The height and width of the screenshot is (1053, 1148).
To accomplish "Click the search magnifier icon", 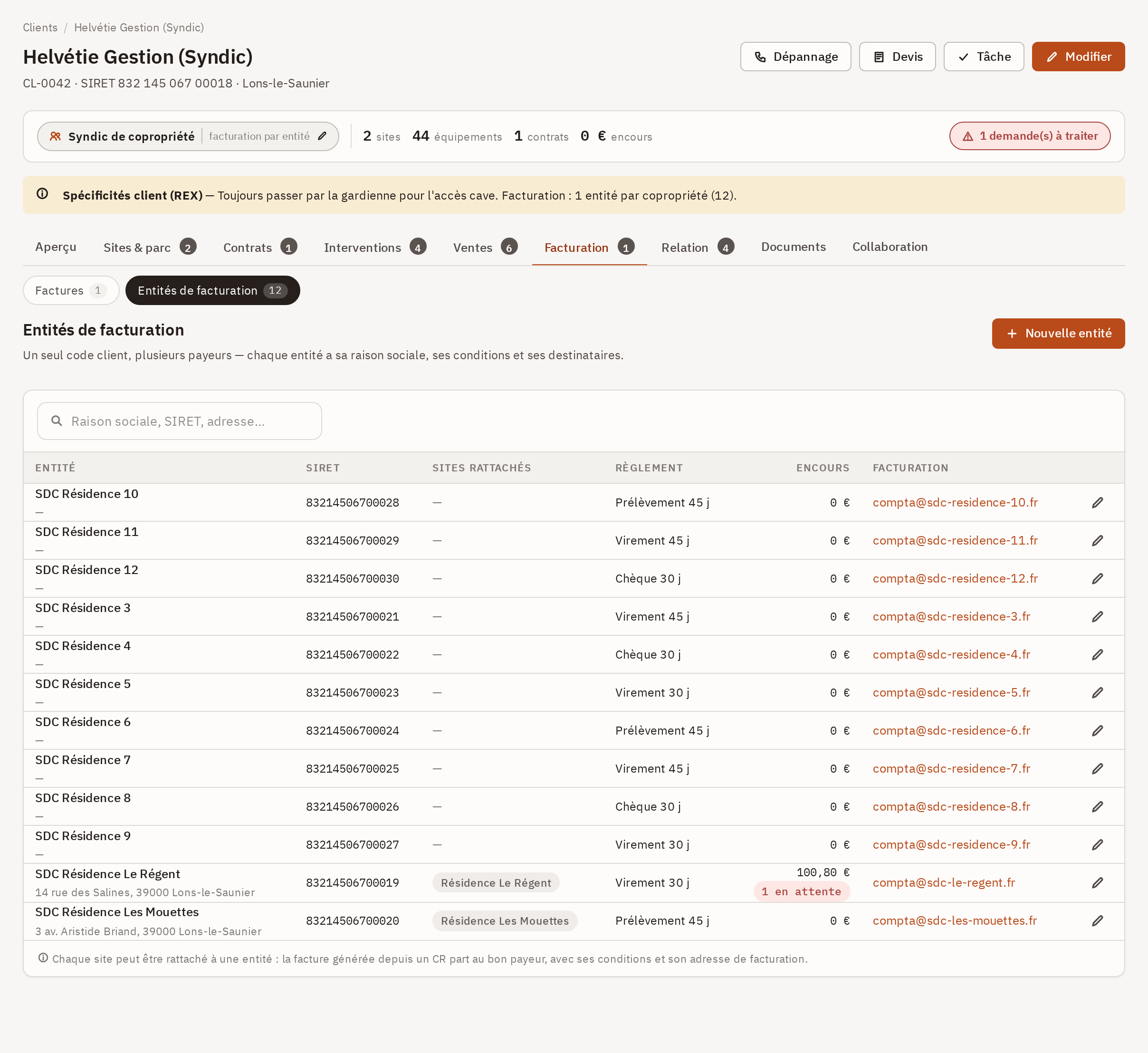I will [57, 421].
